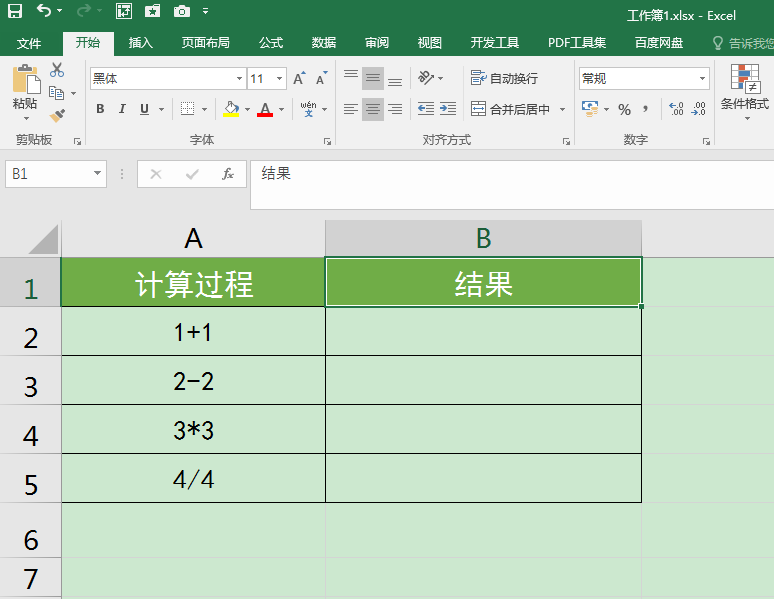
Task: Open the 百度网盘 tab
Action: (x=659, y=43)
